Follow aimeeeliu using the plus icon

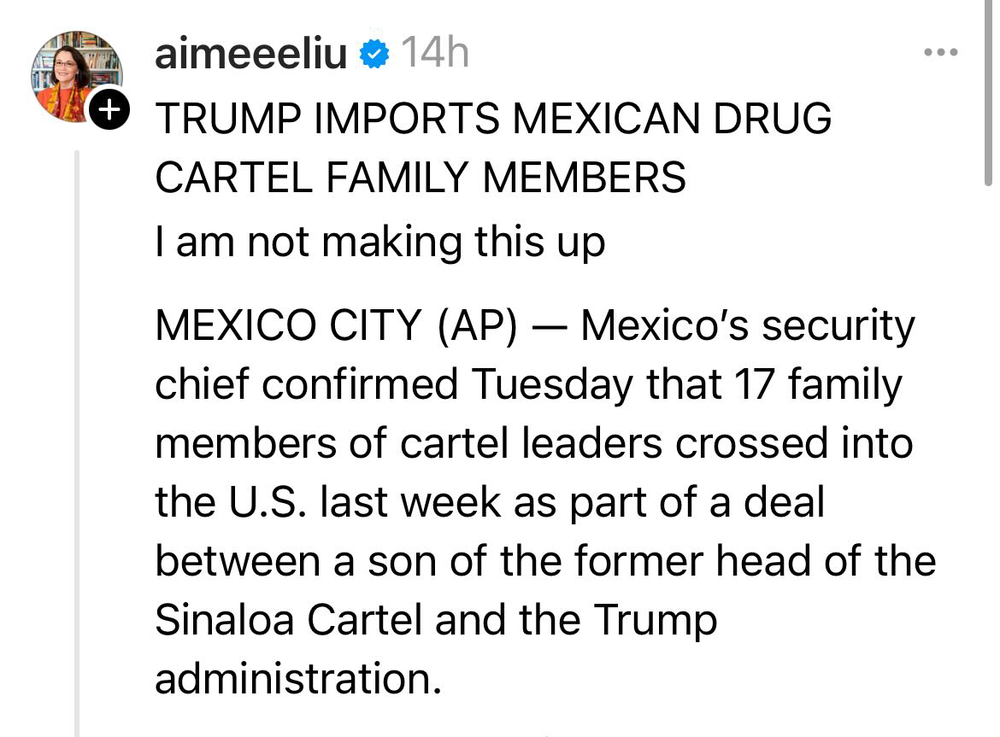tap(109, 109)
